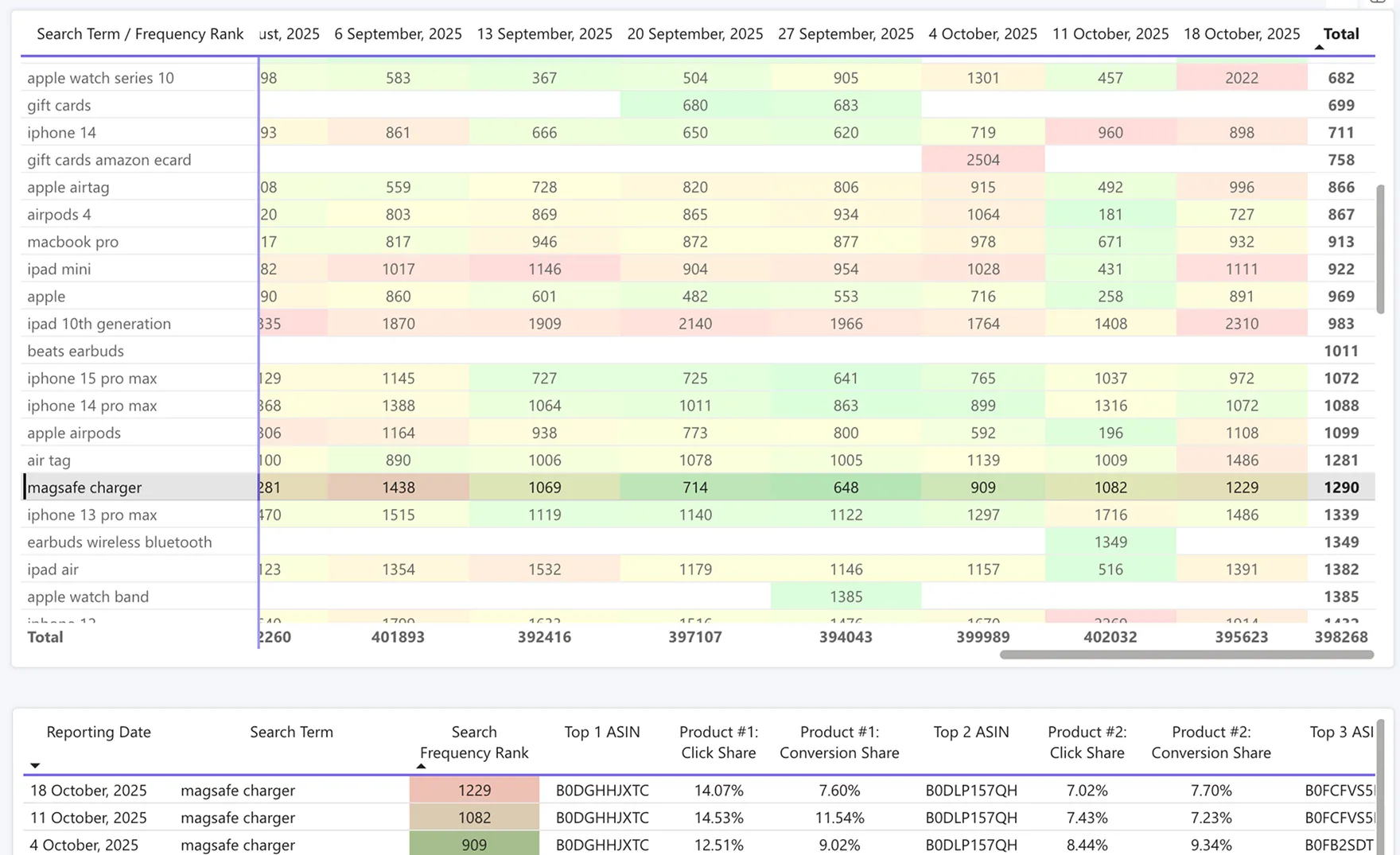Click the 181 cell in airpods 4 row
Image resolution: width=1400 pixels, height=855 pixels.
click(x=1110, y=214)
